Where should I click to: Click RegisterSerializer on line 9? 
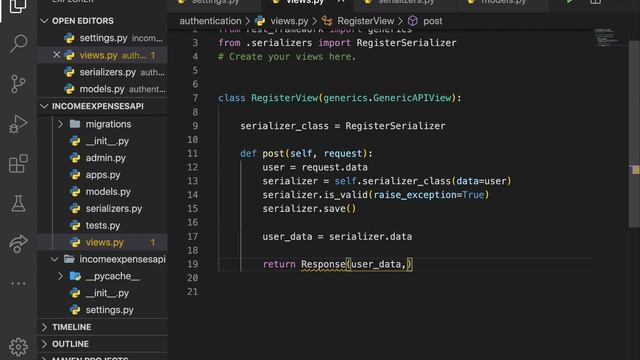pos(395,126)
